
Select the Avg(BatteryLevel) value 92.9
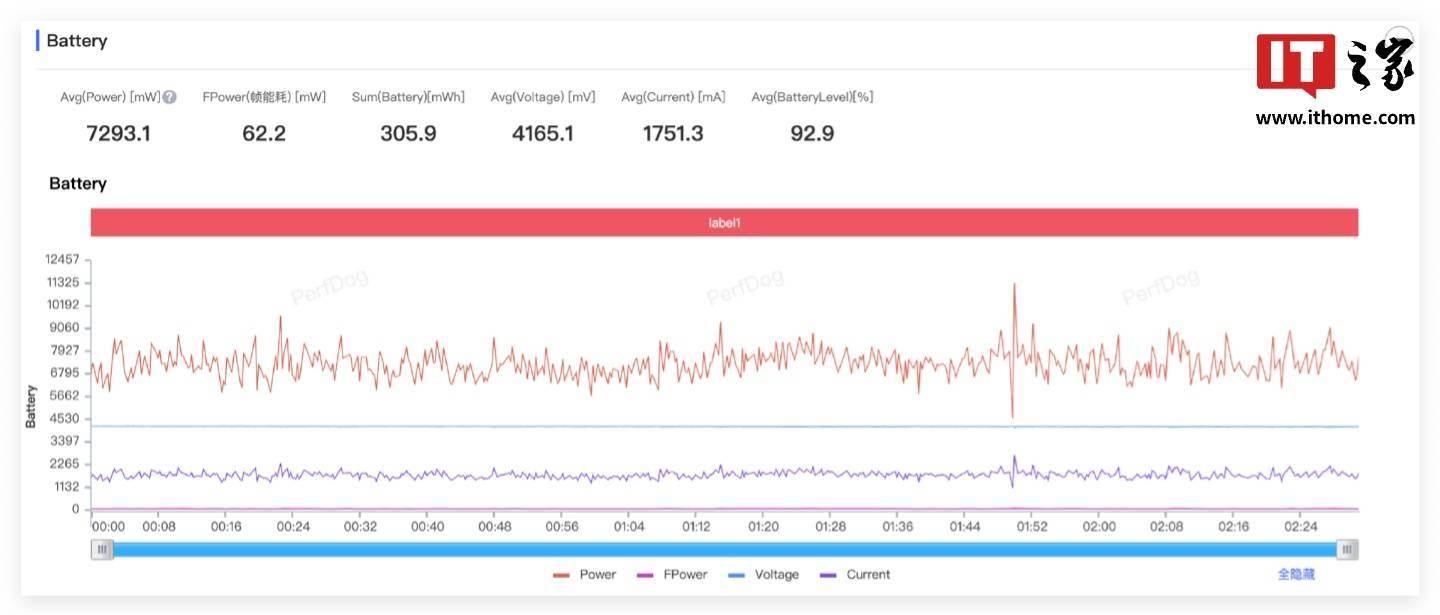(812, 133)
